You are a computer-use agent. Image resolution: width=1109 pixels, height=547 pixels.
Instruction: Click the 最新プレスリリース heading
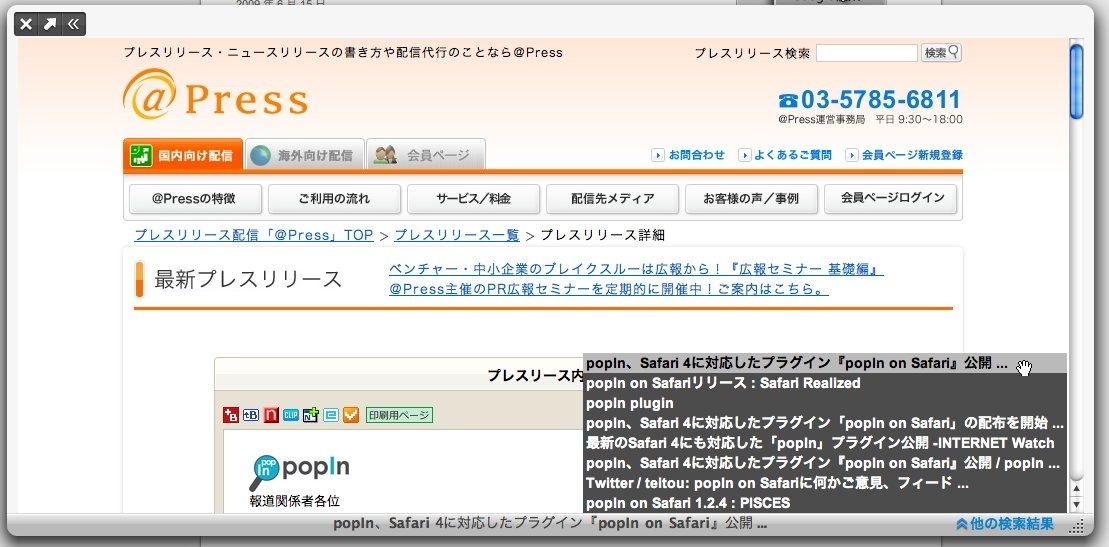point(248,280)
